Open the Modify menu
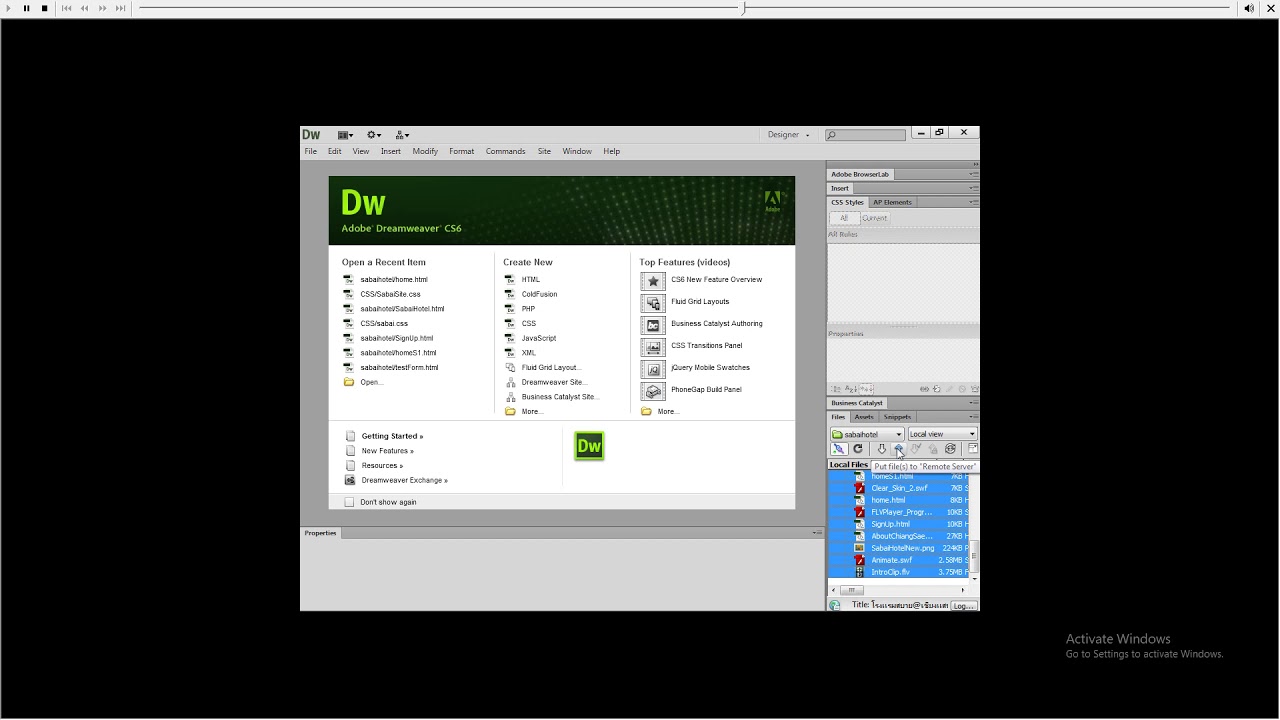Image resolution: width=1280 pixels, height=720 pixels. click(425, 151)
